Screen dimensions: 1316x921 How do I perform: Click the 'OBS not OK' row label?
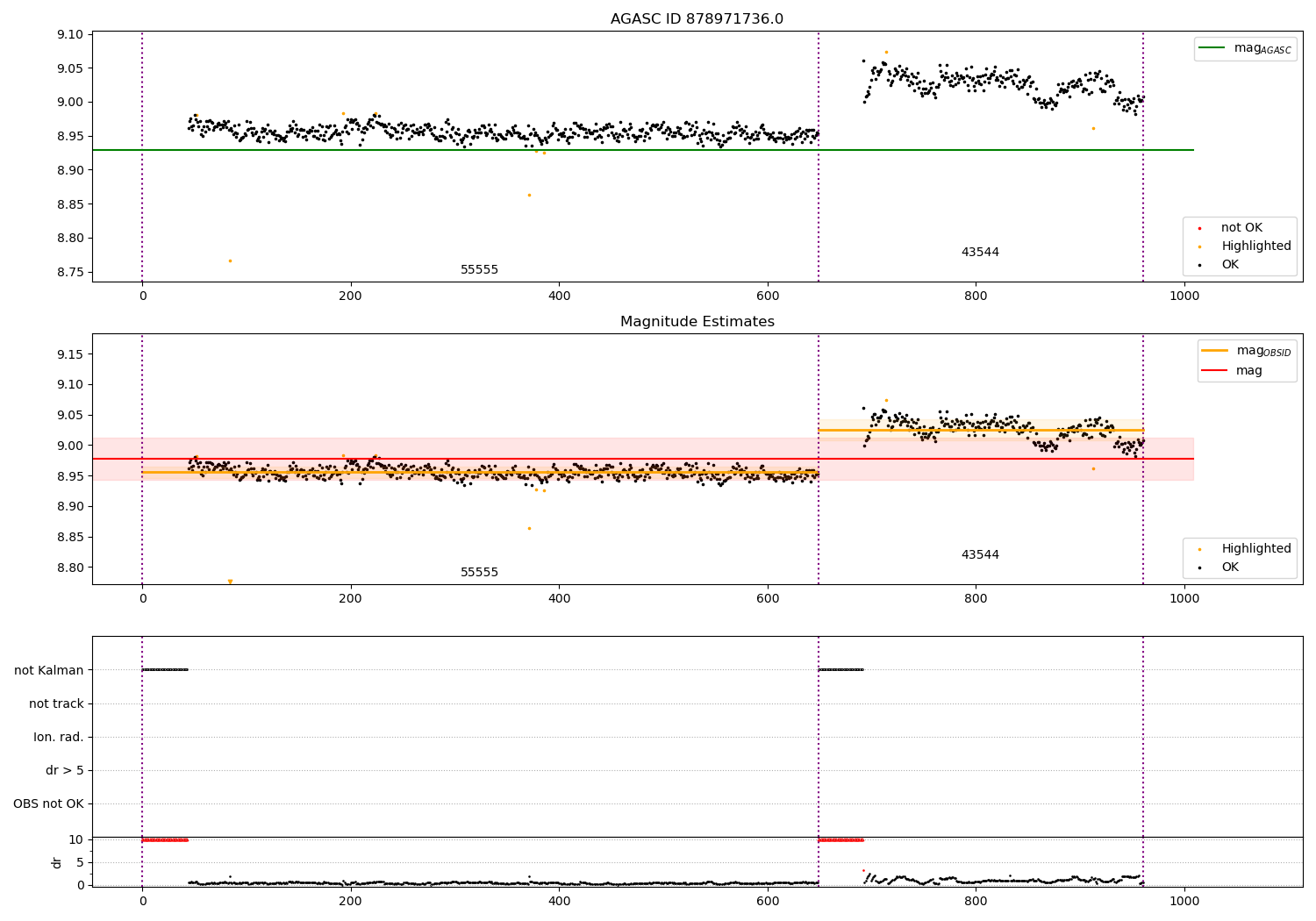click(48, 803)
